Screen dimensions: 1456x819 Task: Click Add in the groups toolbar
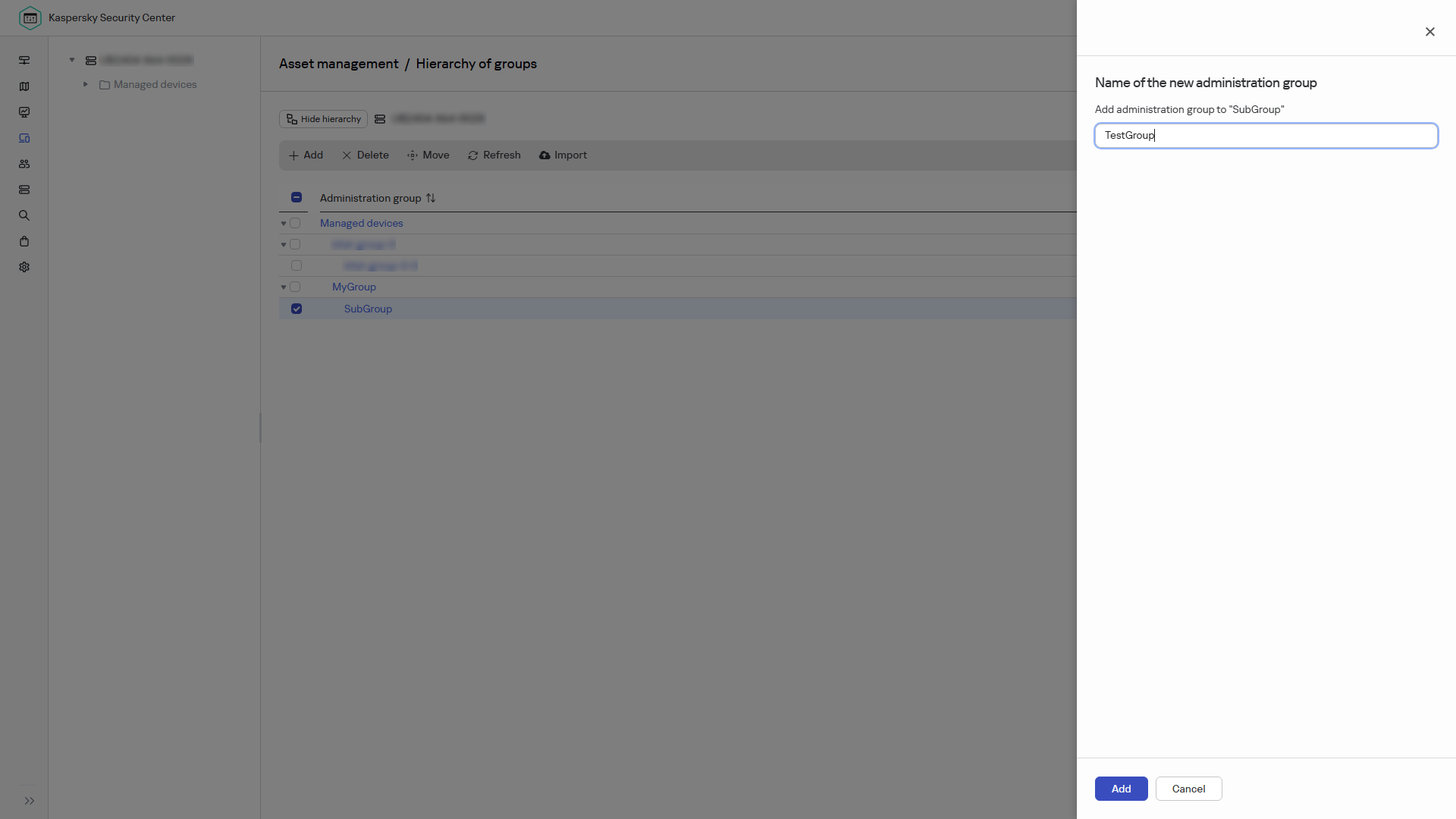[x=306, y=155]
